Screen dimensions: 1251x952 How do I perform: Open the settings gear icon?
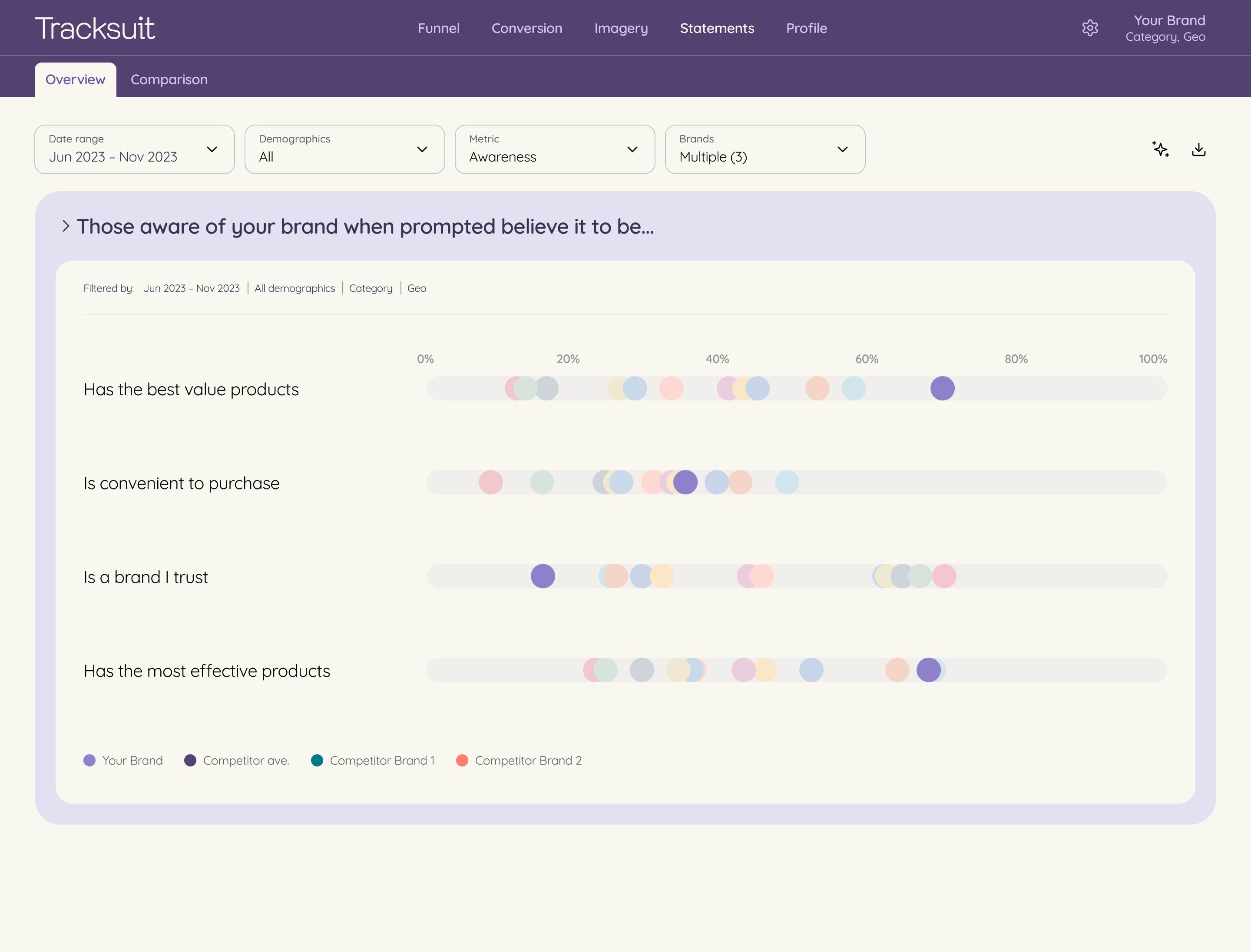point(1089,28)
